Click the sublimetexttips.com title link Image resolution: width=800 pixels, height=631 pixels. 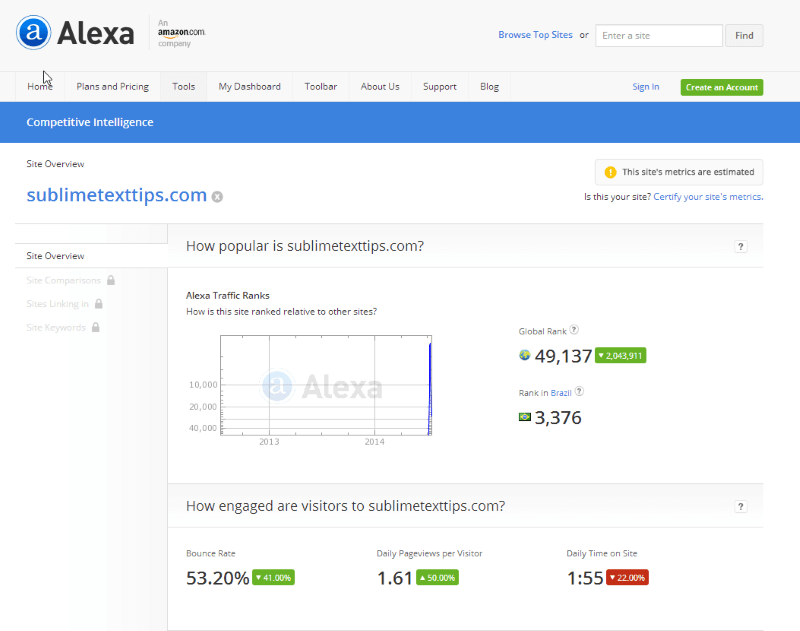(x=116, y=195)
